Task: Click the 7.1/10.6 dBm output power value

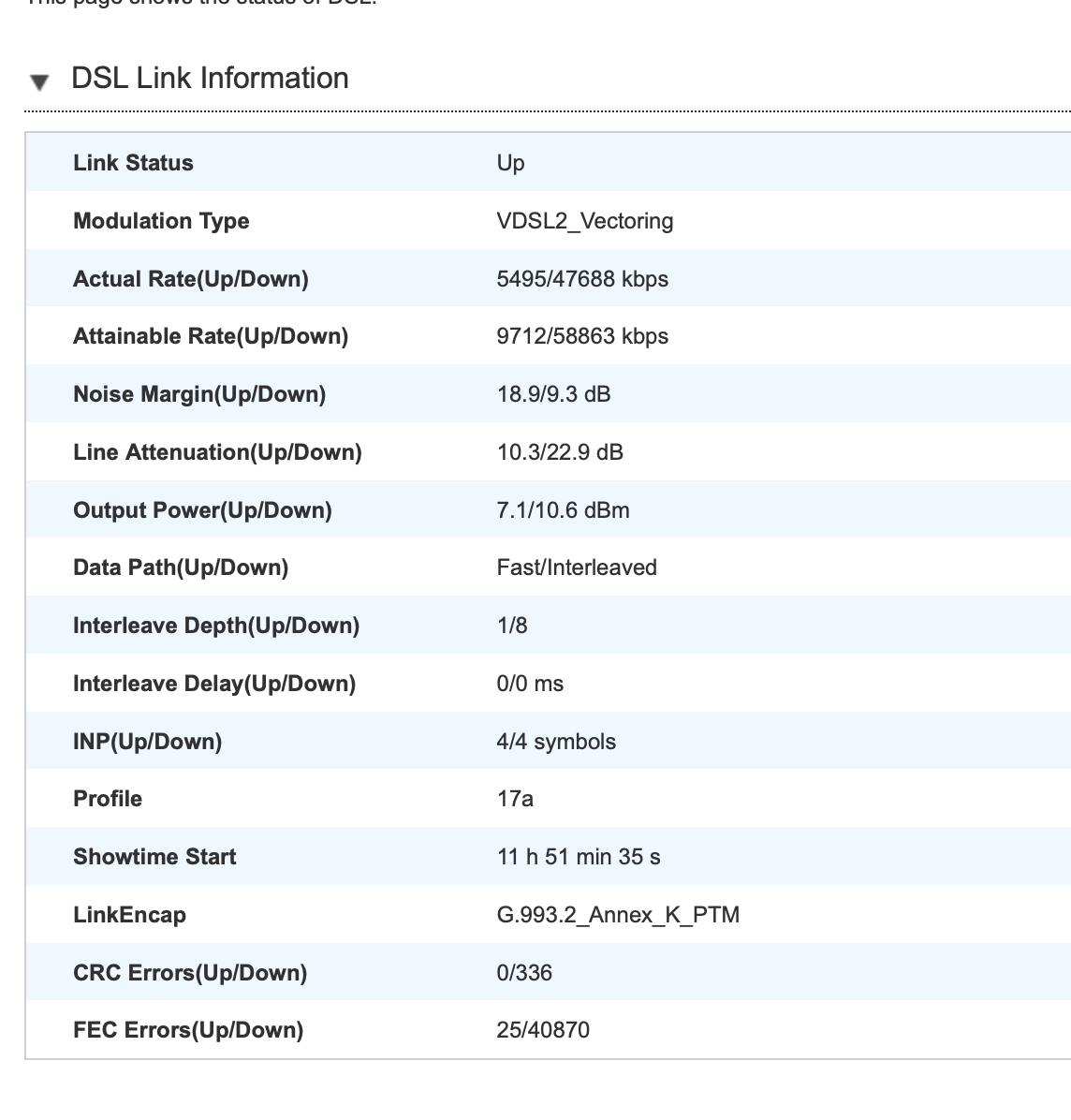Action: click(x=563, y=510)
